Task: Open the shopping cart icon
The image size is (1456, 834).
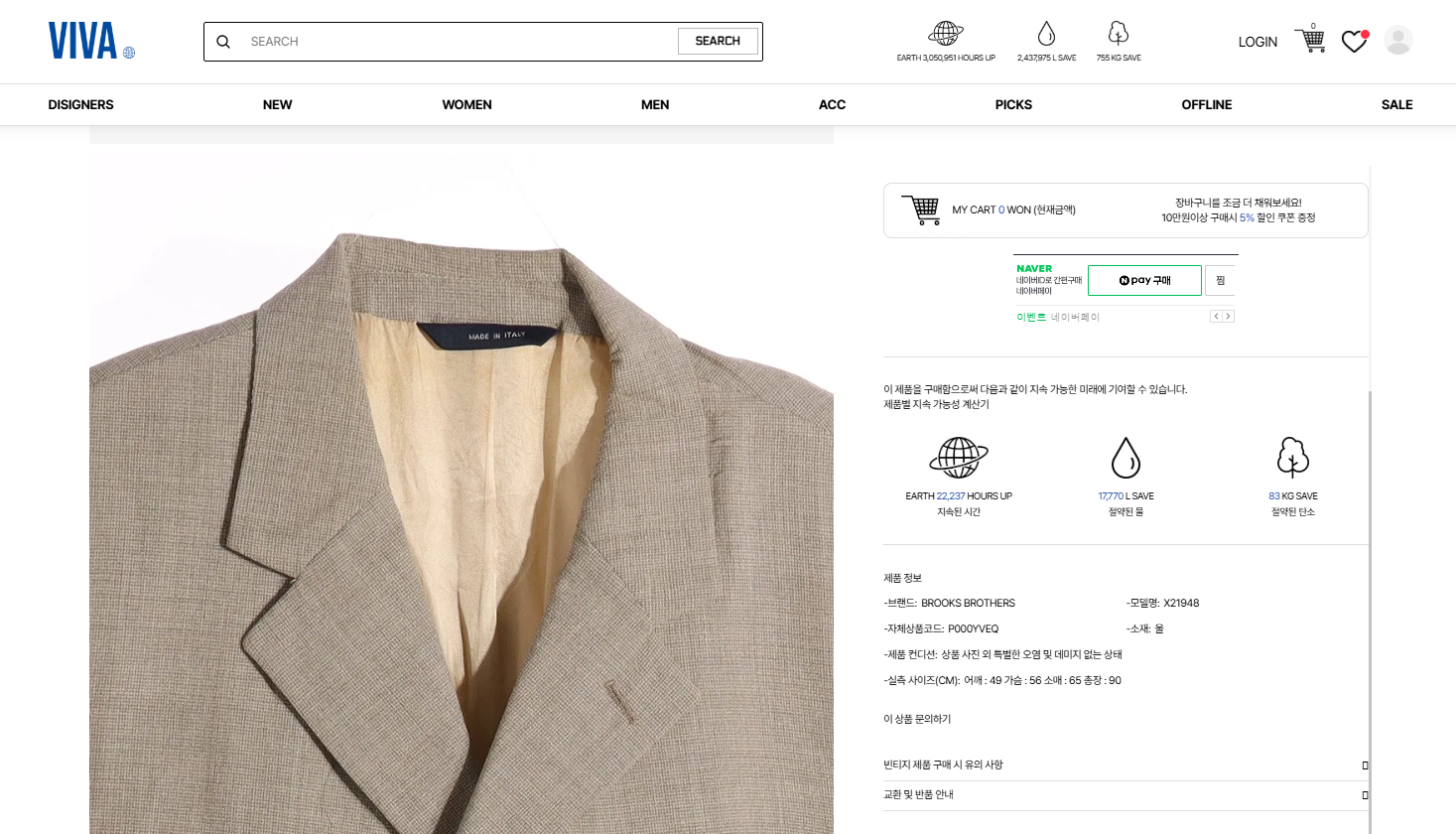Action: pos(1310,40)
